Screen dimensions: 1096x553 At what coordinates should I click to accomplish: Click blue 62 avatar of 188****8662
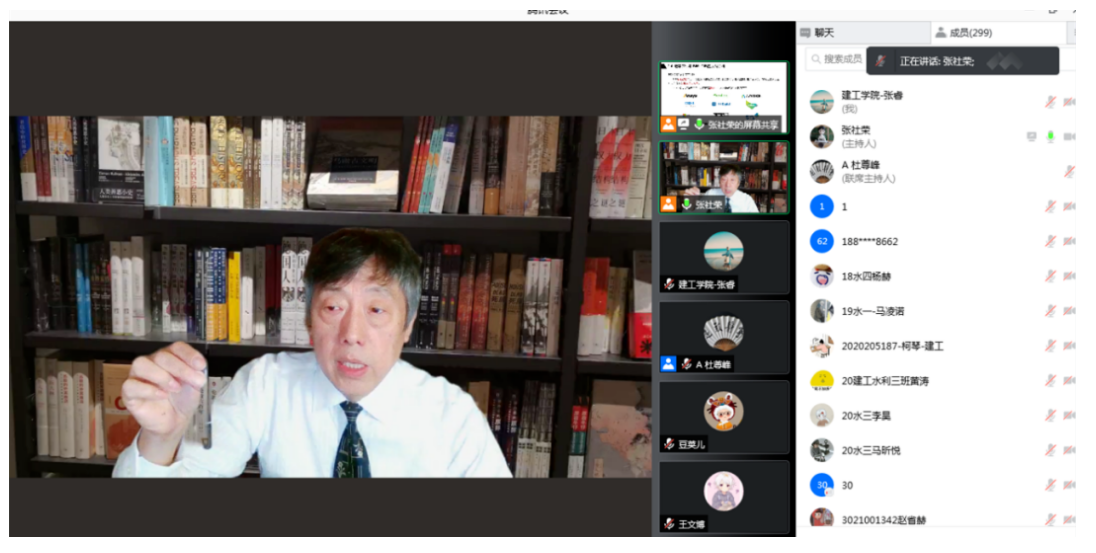(821, 241)
